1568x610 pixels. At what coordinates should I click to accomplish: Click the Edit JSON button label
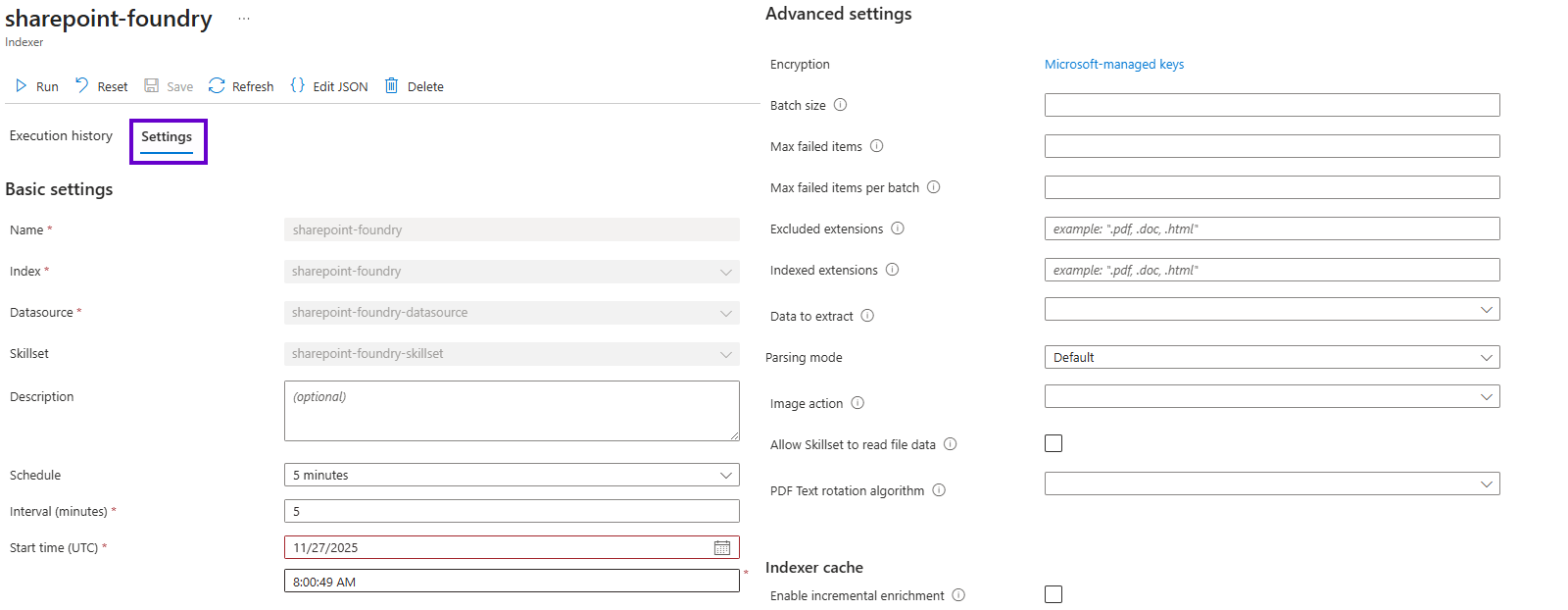340,87
